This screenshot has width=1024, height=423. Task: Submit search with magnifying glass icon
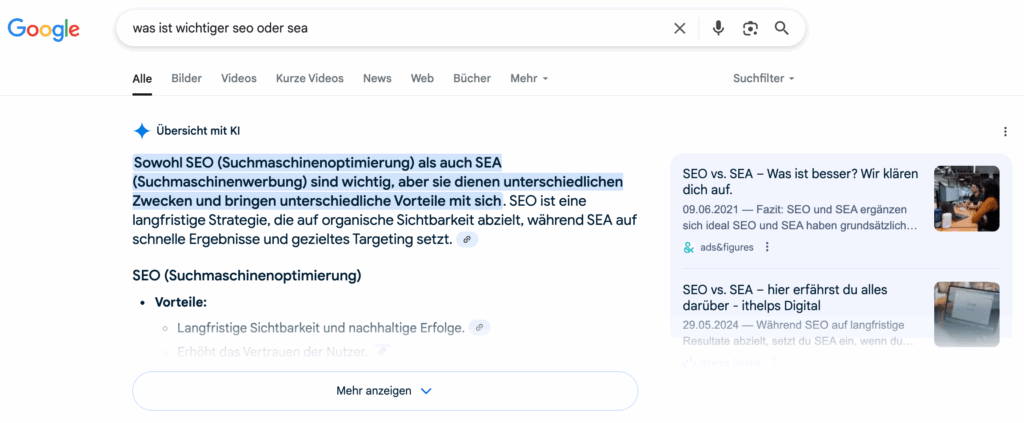coord(781,28)
